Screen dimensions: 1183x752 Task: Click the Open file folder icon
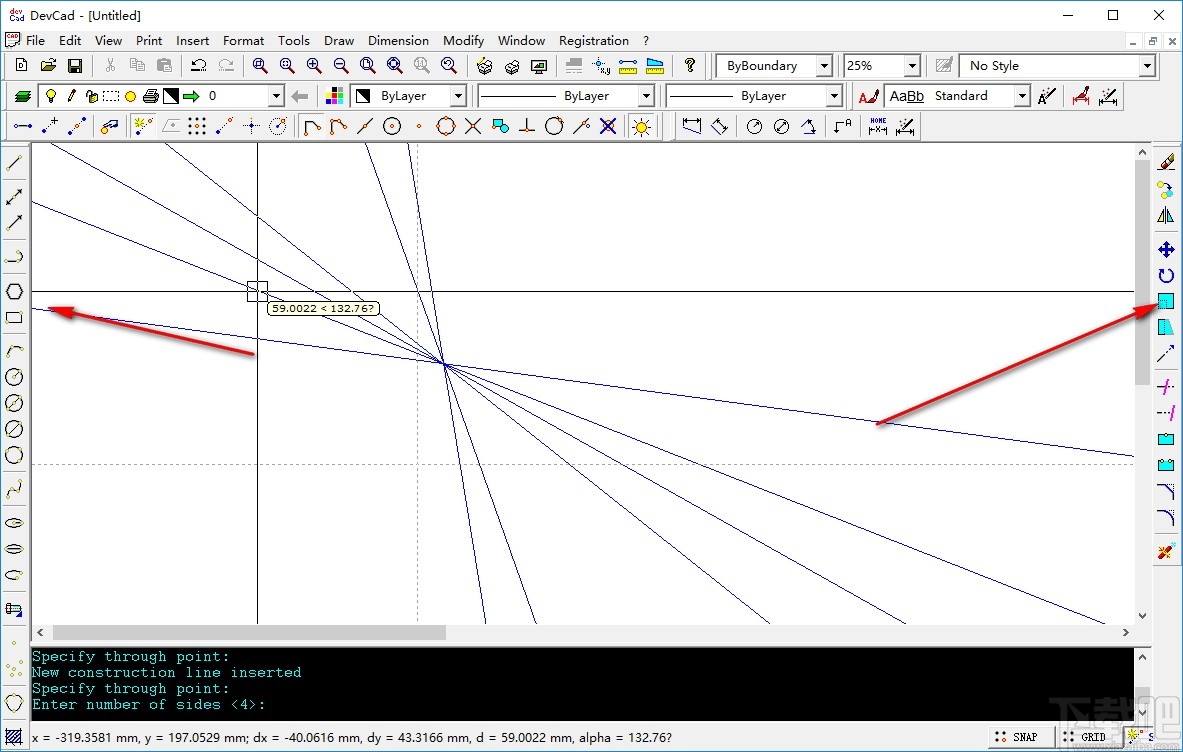click(x=48, y=66)
